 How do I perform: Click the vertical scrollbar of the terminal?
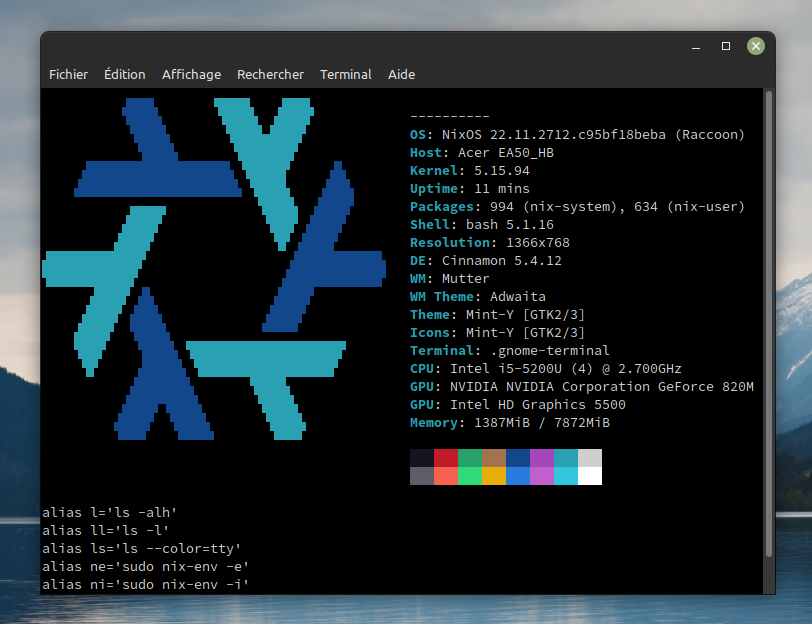pyautogui.click(x=768, y=320)
